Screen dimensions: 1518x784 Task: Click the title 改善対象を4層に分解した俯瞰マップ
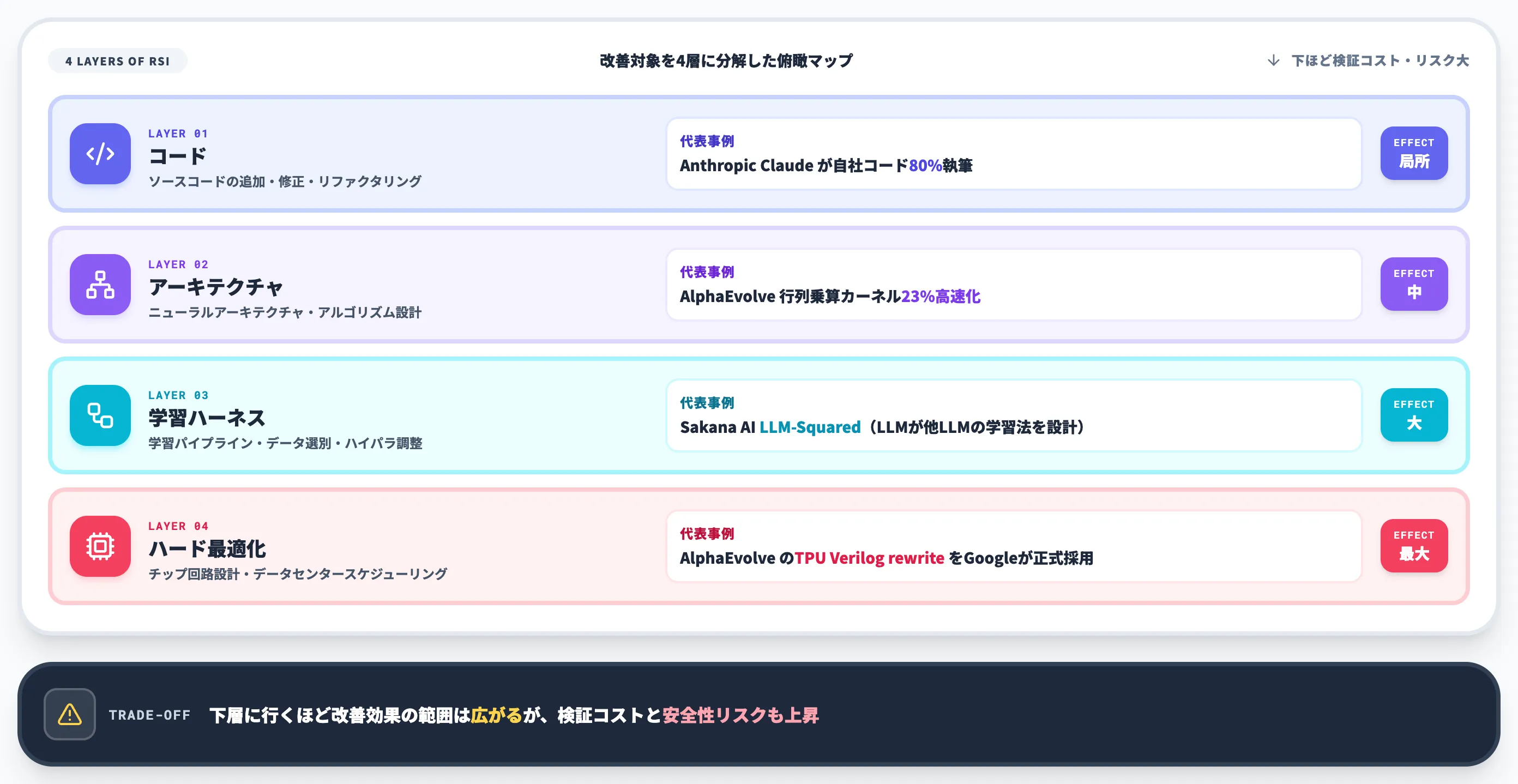pos(726,61)
